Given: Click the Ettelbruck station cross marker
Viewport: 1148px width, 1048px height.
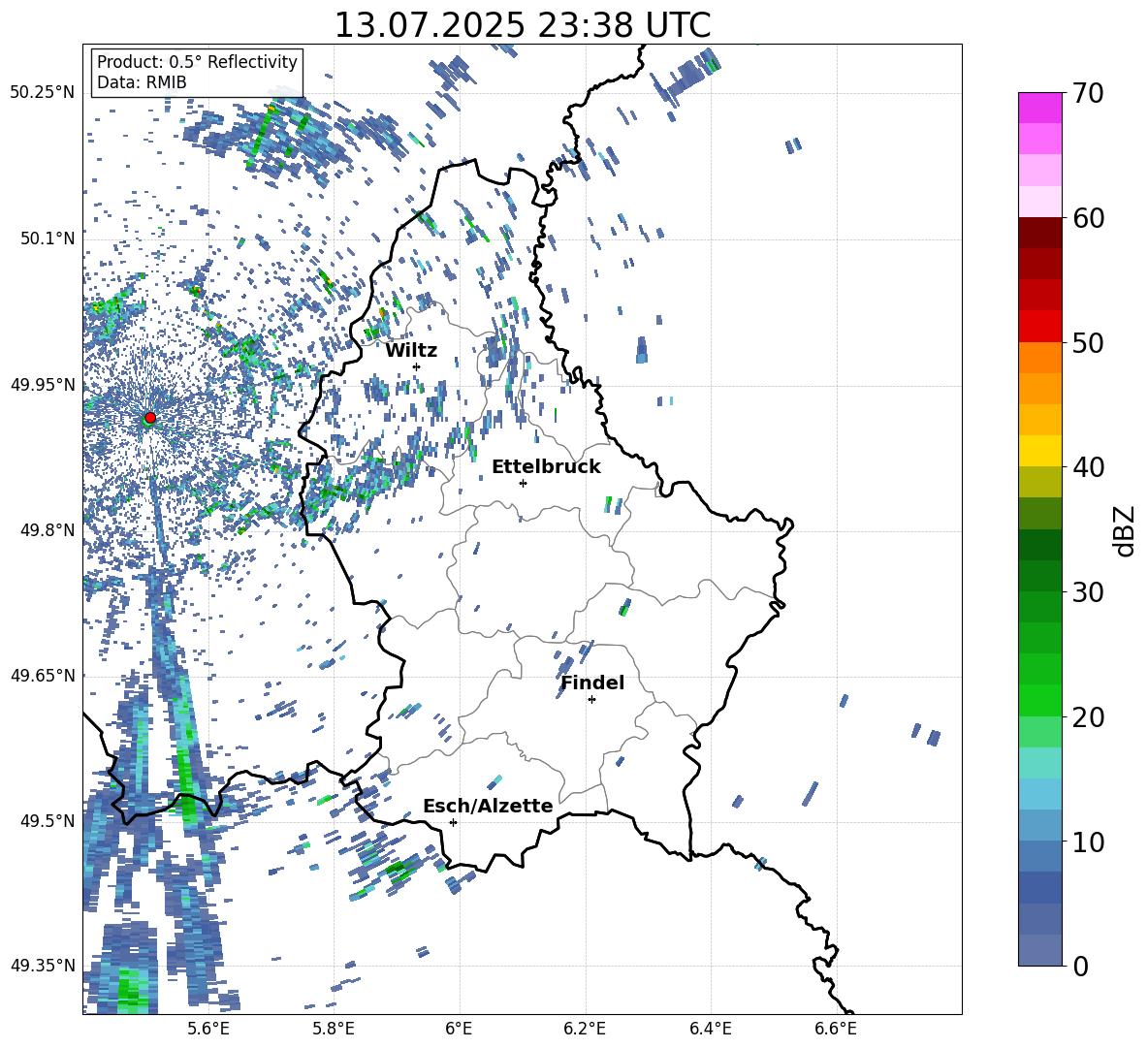Looking at the screenshot, I should pyautogui.click(x=523, y=483).
